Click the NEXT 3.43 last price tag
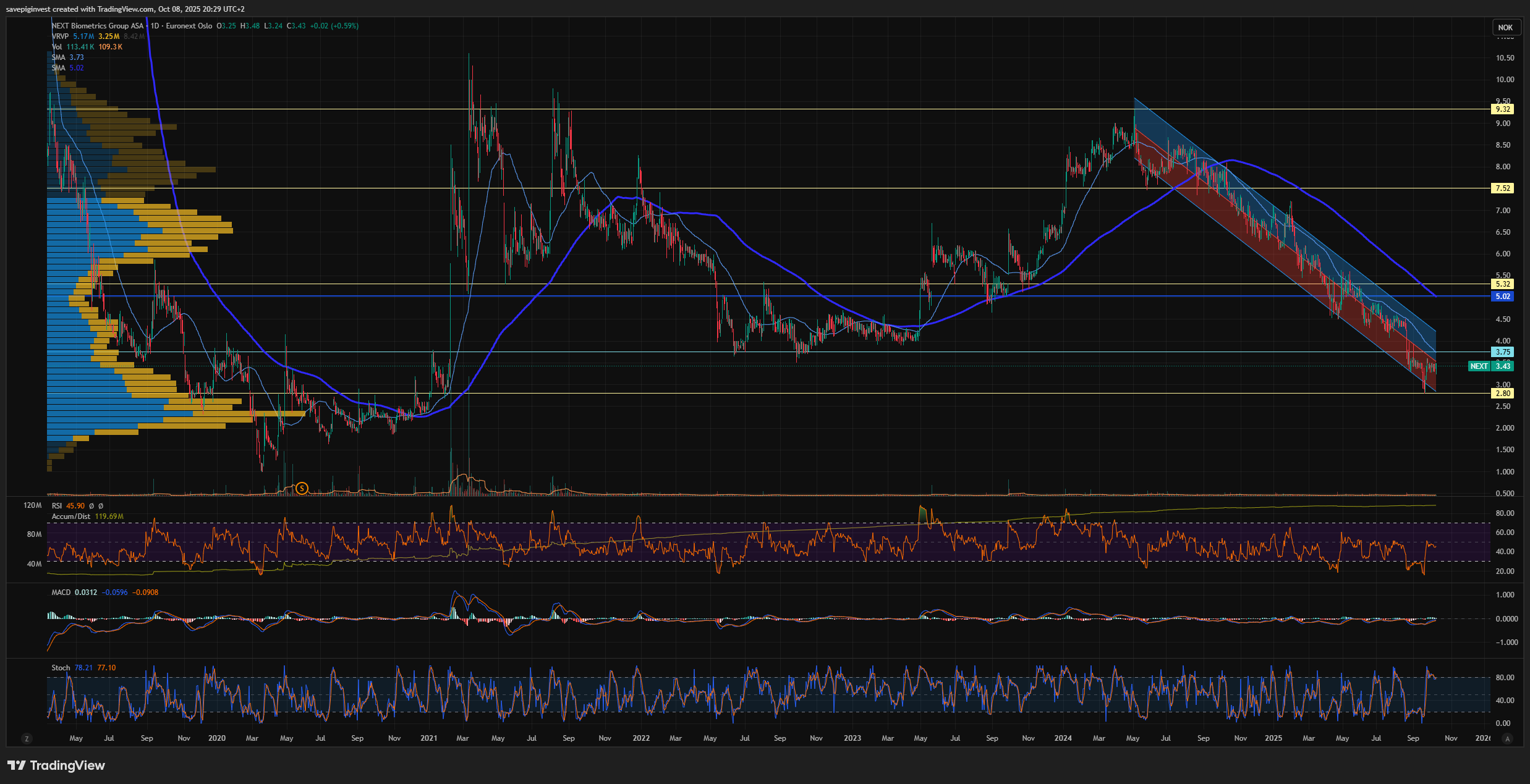The height and width of the screenshot is (784, 1530). pyautogui.click(x=1490, y=366)
